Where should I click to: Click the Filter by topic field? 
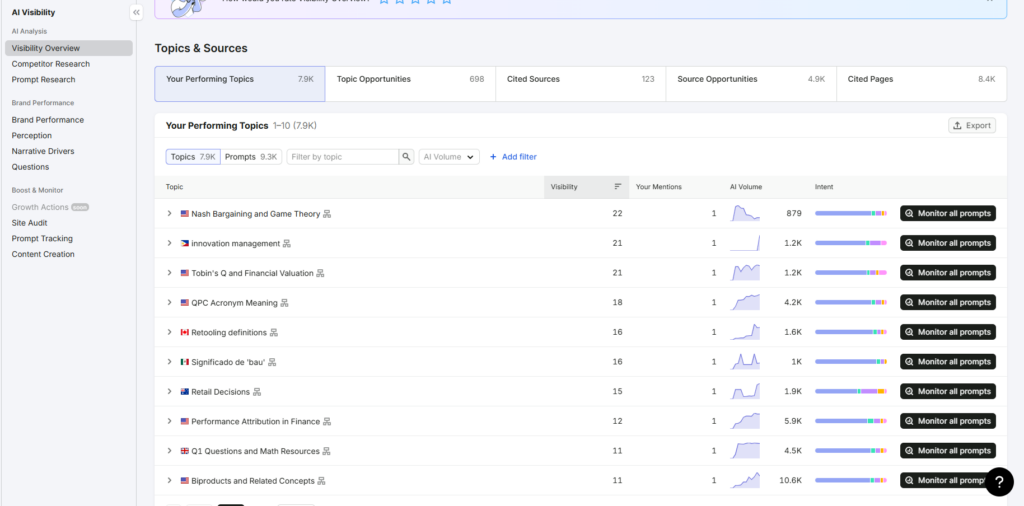[343, 157]
